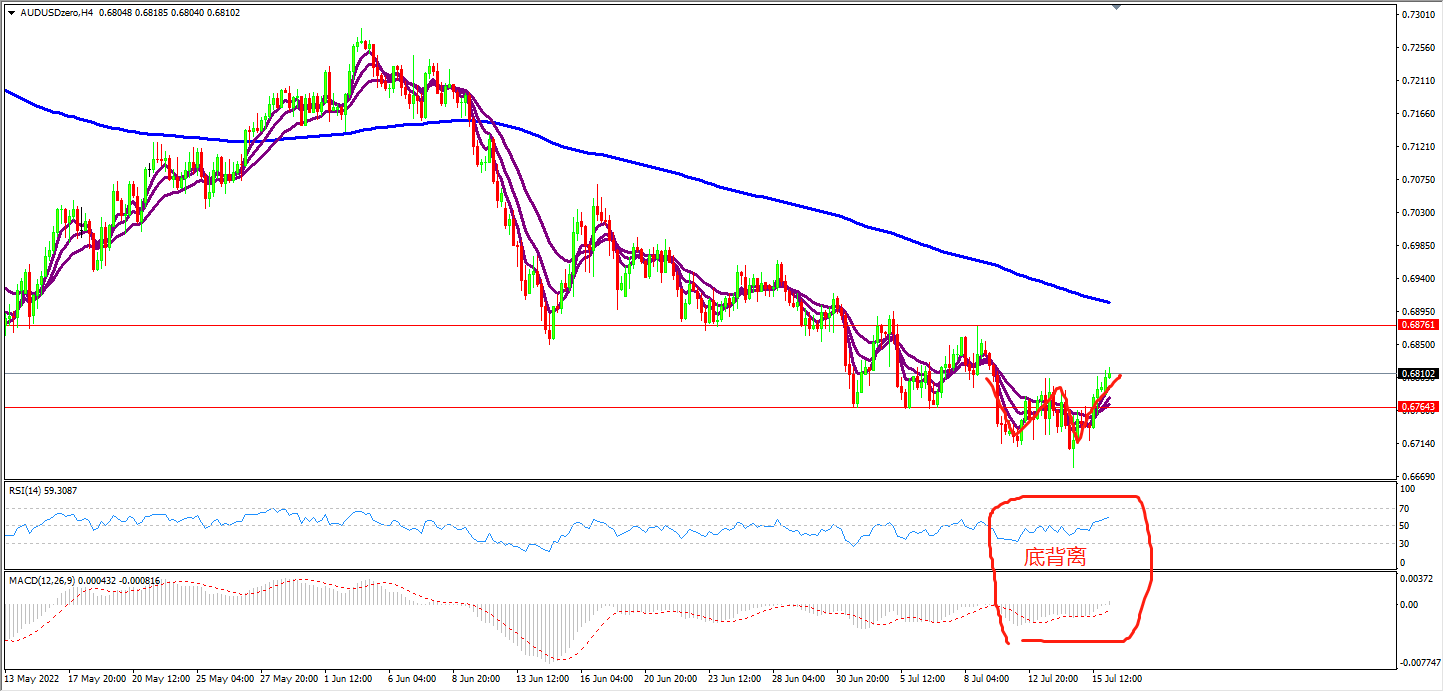Click the 30 Jun 20:00 time label
1444x692 pixels.
(x=861, y=679)
